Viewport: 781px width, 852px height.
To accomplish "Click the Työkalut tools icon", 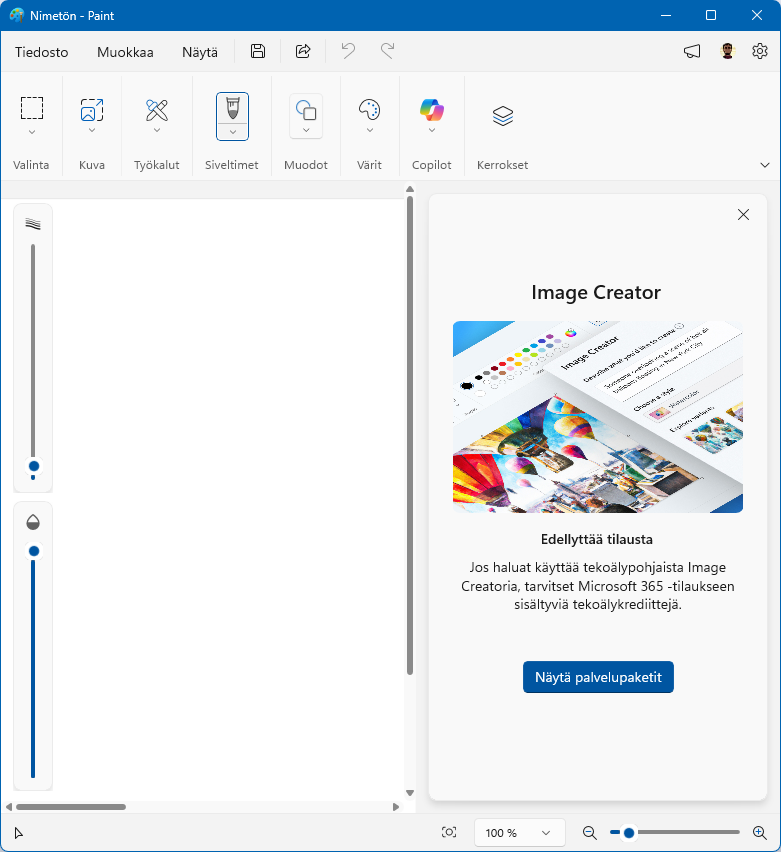I will tap(157, 110).
